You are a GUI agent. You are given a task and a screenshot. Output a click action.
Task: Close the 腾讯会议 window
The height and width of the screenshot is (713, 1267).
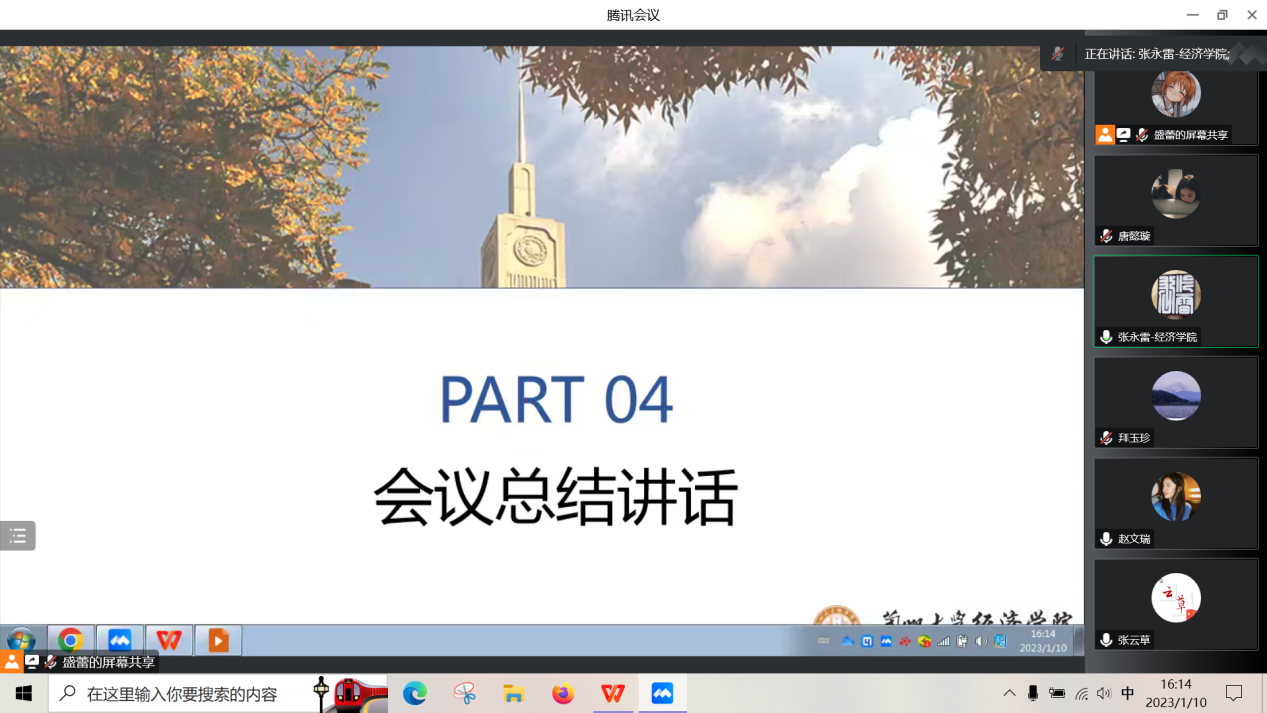1251,15
